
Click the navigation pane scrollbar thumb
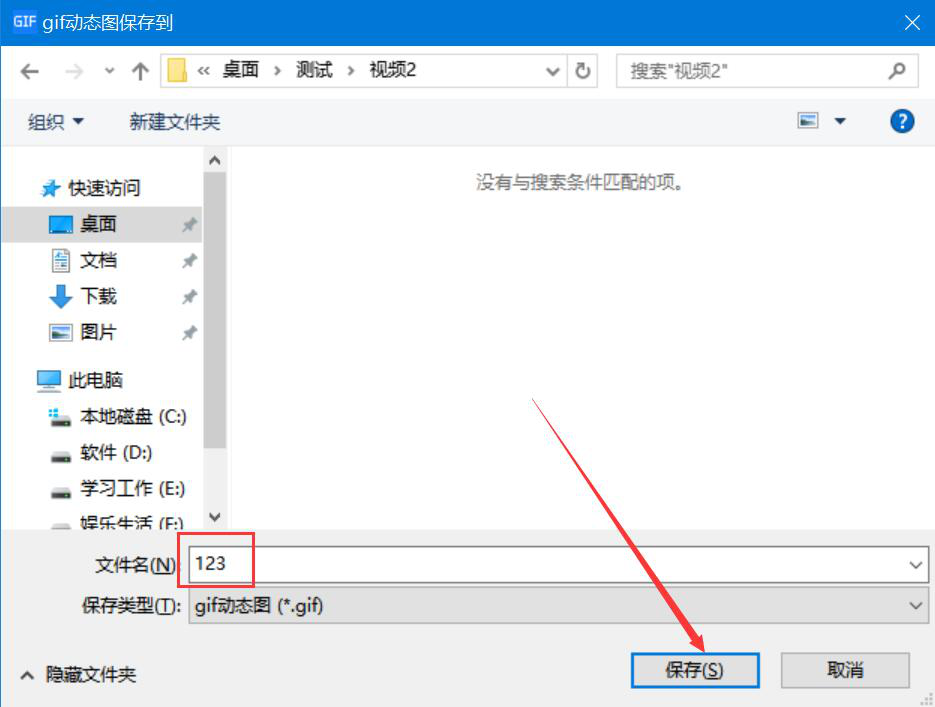[x=215, y=310]
